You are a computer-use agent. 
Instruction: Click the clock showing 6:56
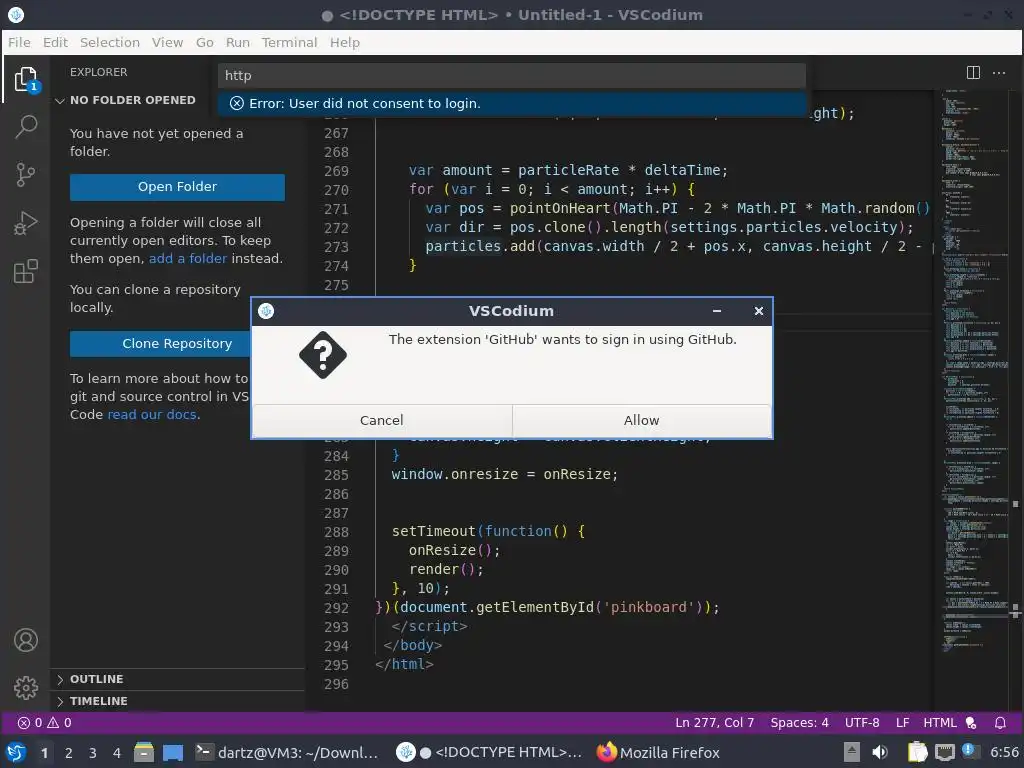(x=1004, y=752)
